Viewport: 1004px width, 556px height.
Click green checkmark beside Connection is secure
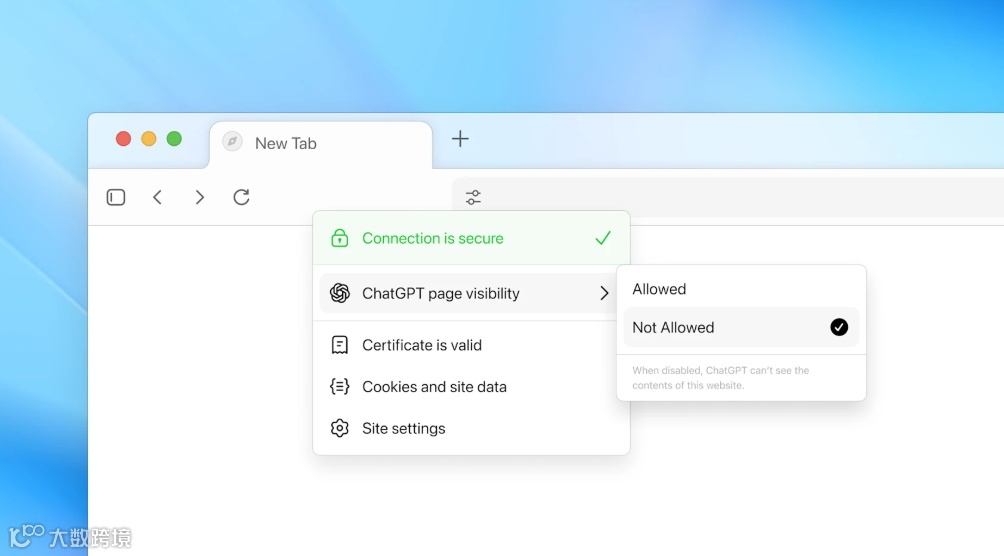[x=603, y=238]
